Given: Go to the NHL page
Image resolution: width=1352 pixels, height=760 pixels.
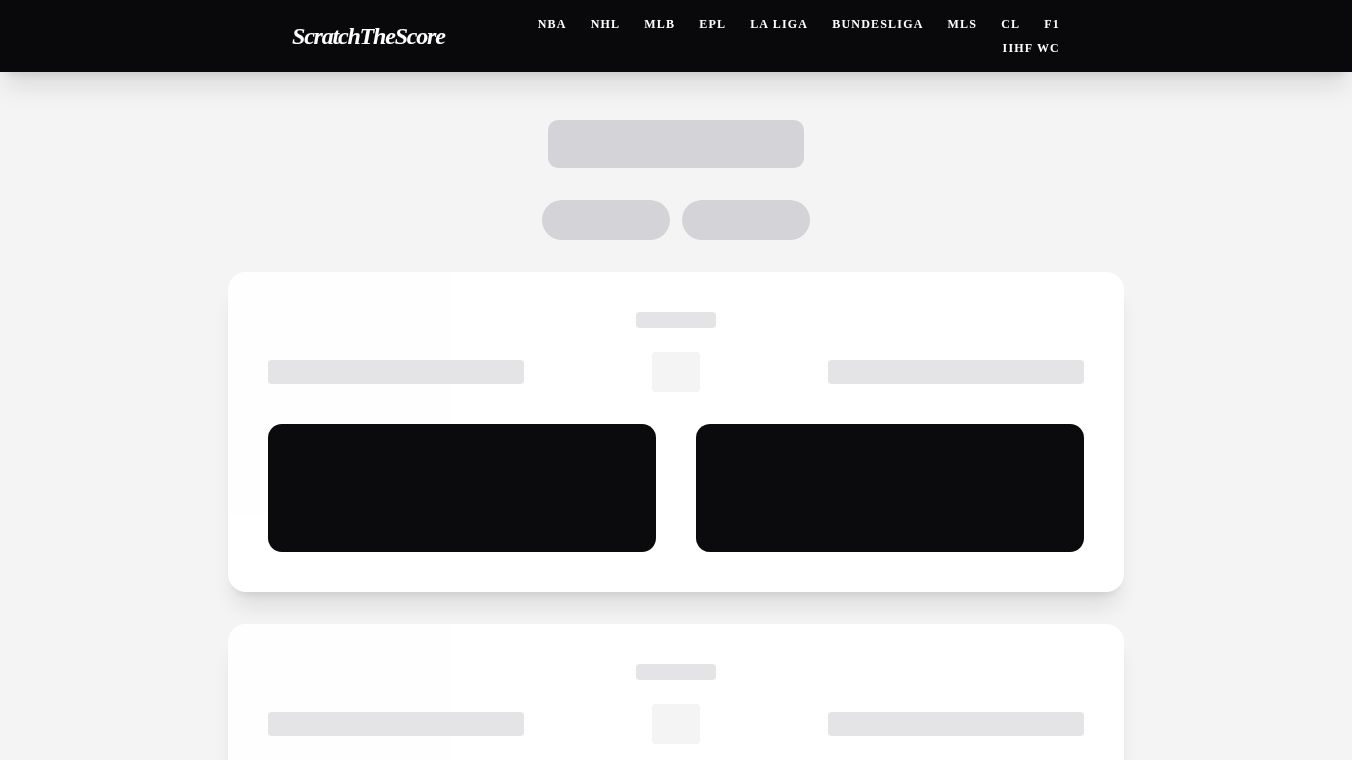Looking at the screenshot, I should click(x=605, y=24).
